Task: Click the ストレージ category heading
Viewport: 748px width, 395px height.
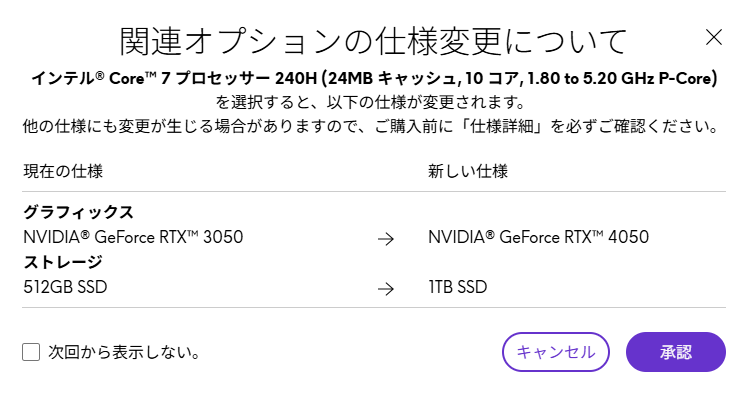Action: tap(62, 262)
